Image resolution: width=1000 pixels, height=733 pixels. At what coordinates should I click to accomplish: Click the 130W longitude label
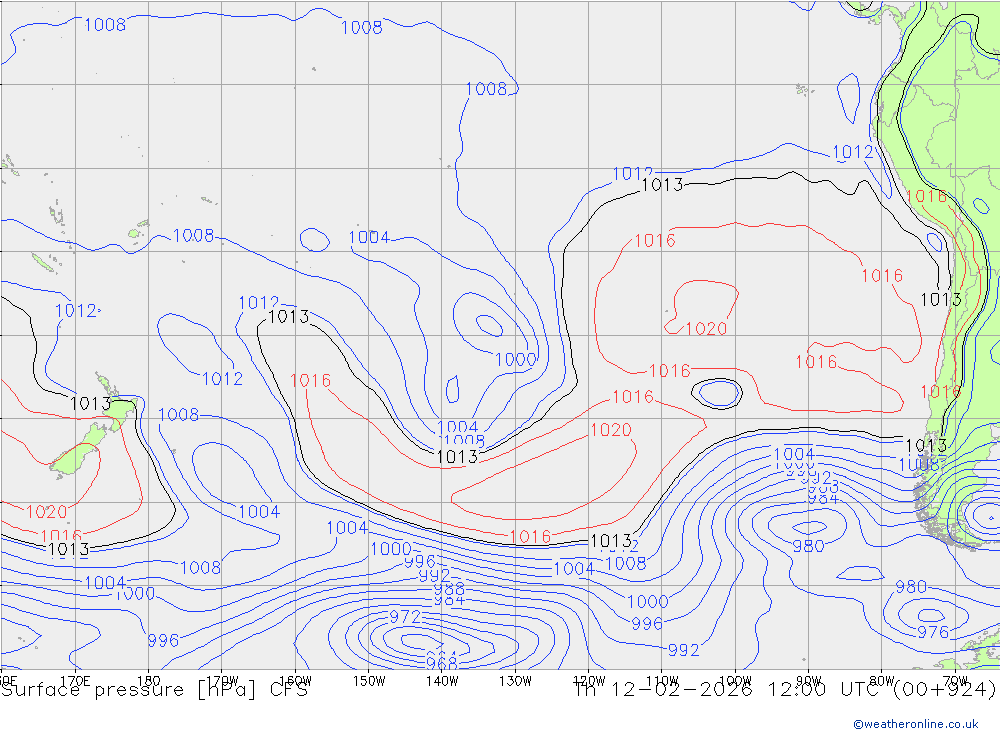coord(515,681)
